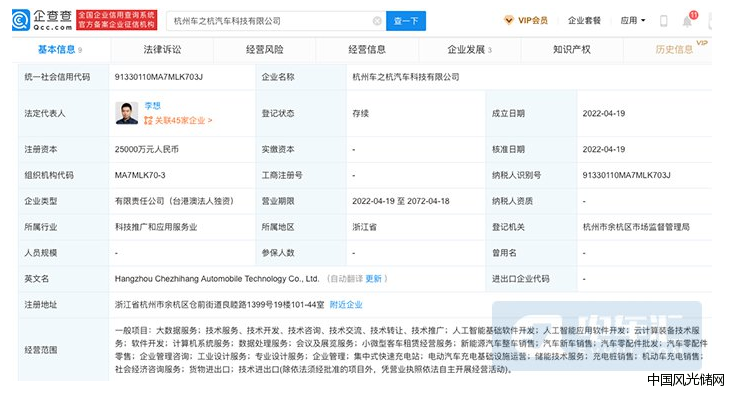Click the legal representative photo thumbnail
The width and height of the screenshot is (733, 410).
127,113
